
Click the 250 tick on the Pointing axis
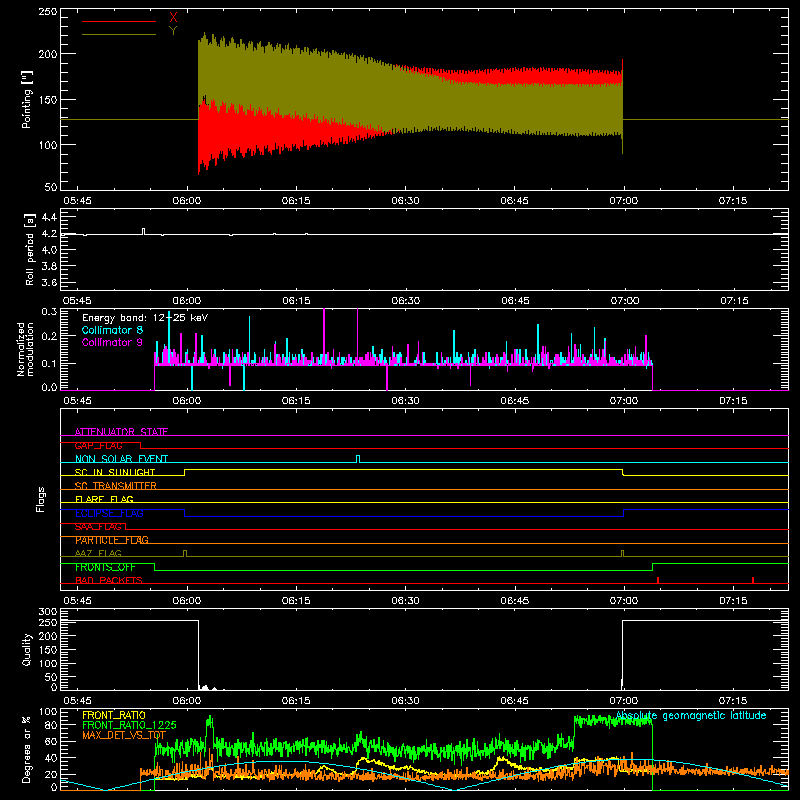pyautogui.click(x=48, y=12)
